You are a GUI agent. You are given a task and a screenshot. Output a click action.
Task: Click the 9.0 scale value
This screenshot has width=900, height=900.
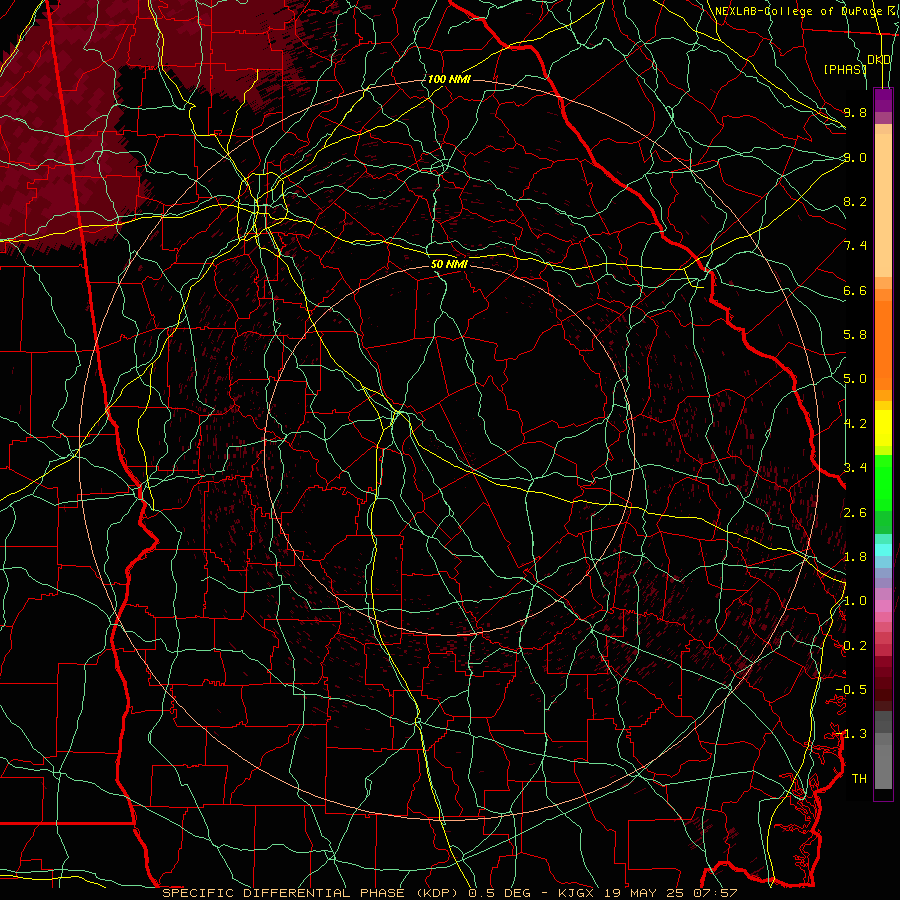click(x=855, y=157)
